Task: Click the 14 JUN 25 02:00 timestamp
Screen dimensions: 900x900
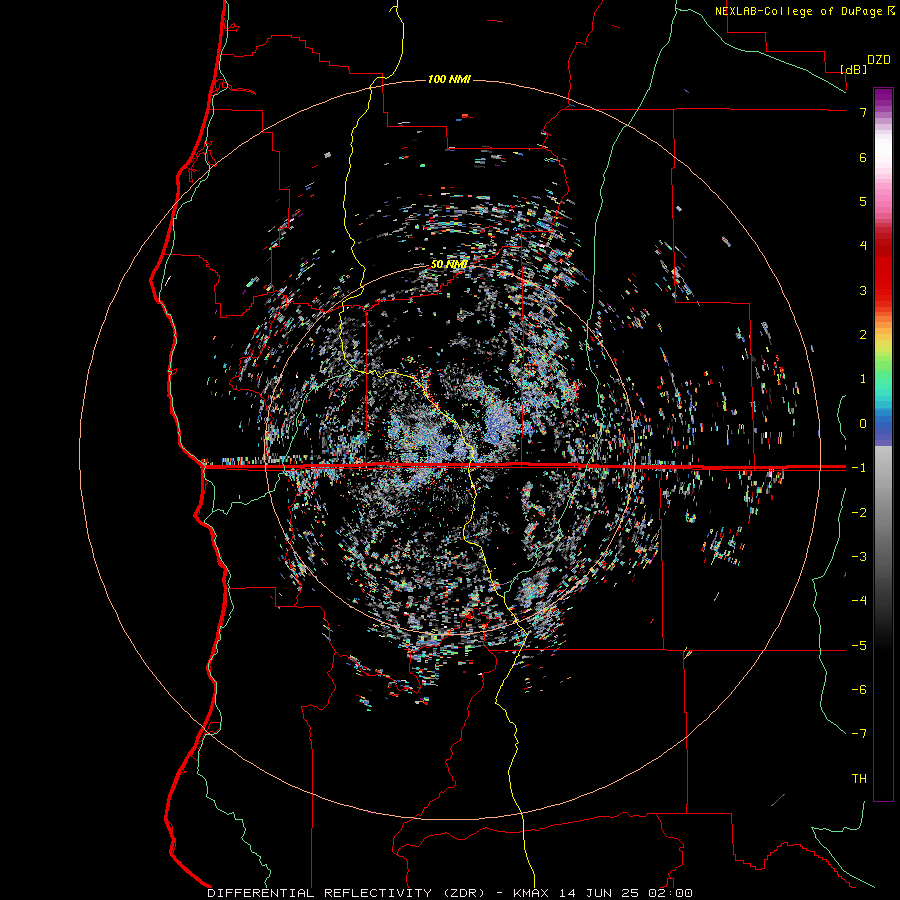Action: click(626, 893)
